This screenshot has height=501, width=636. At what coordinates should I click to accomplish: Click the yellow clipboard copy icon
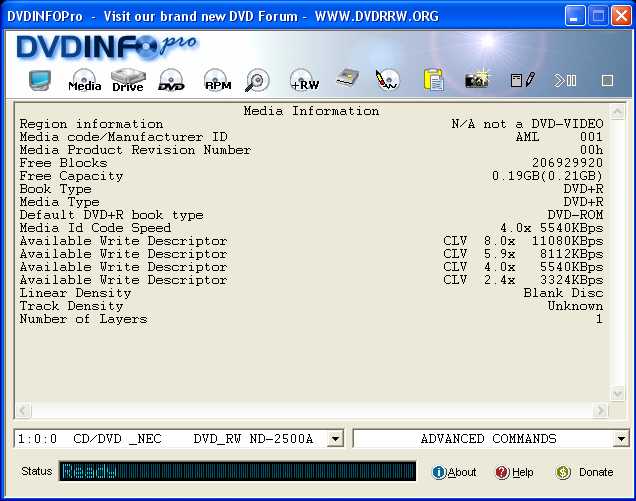434,80
